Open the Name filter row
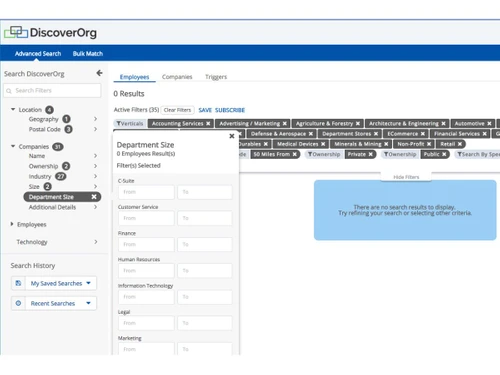500x375 pixels. coord(63,156)
